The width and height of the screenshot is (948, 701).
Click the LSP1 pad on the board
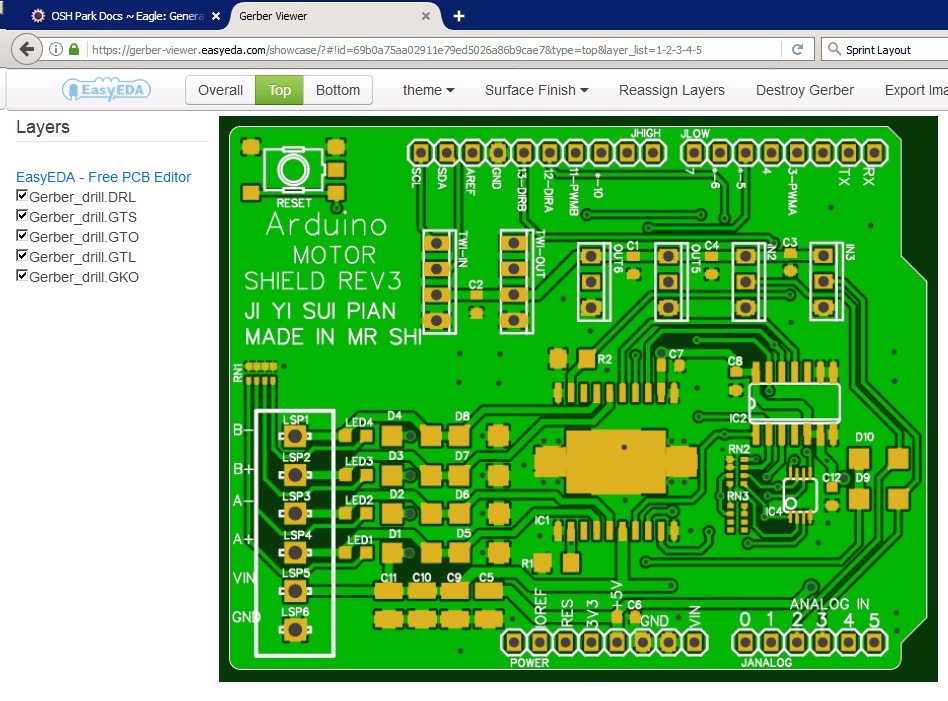pyautogui.click(x=295, y=436)
